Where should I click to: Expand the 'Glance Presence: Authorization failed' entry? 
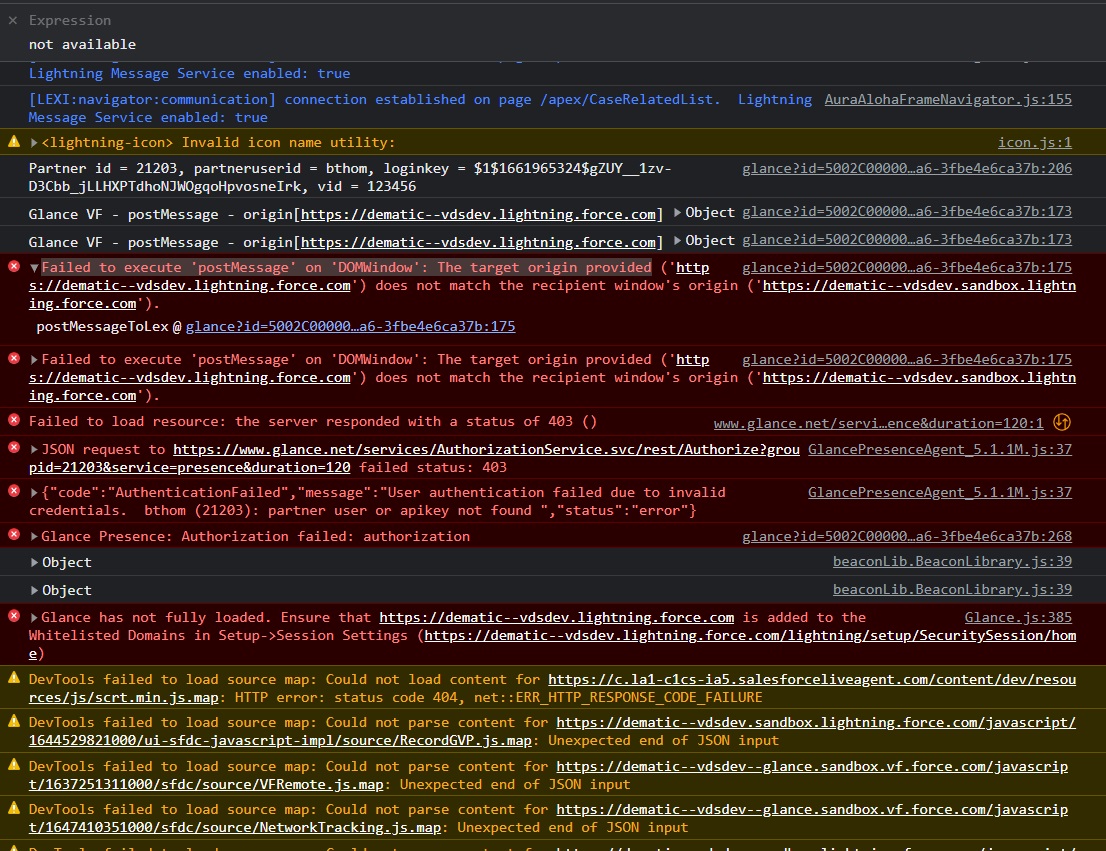[x=34, y=536]
